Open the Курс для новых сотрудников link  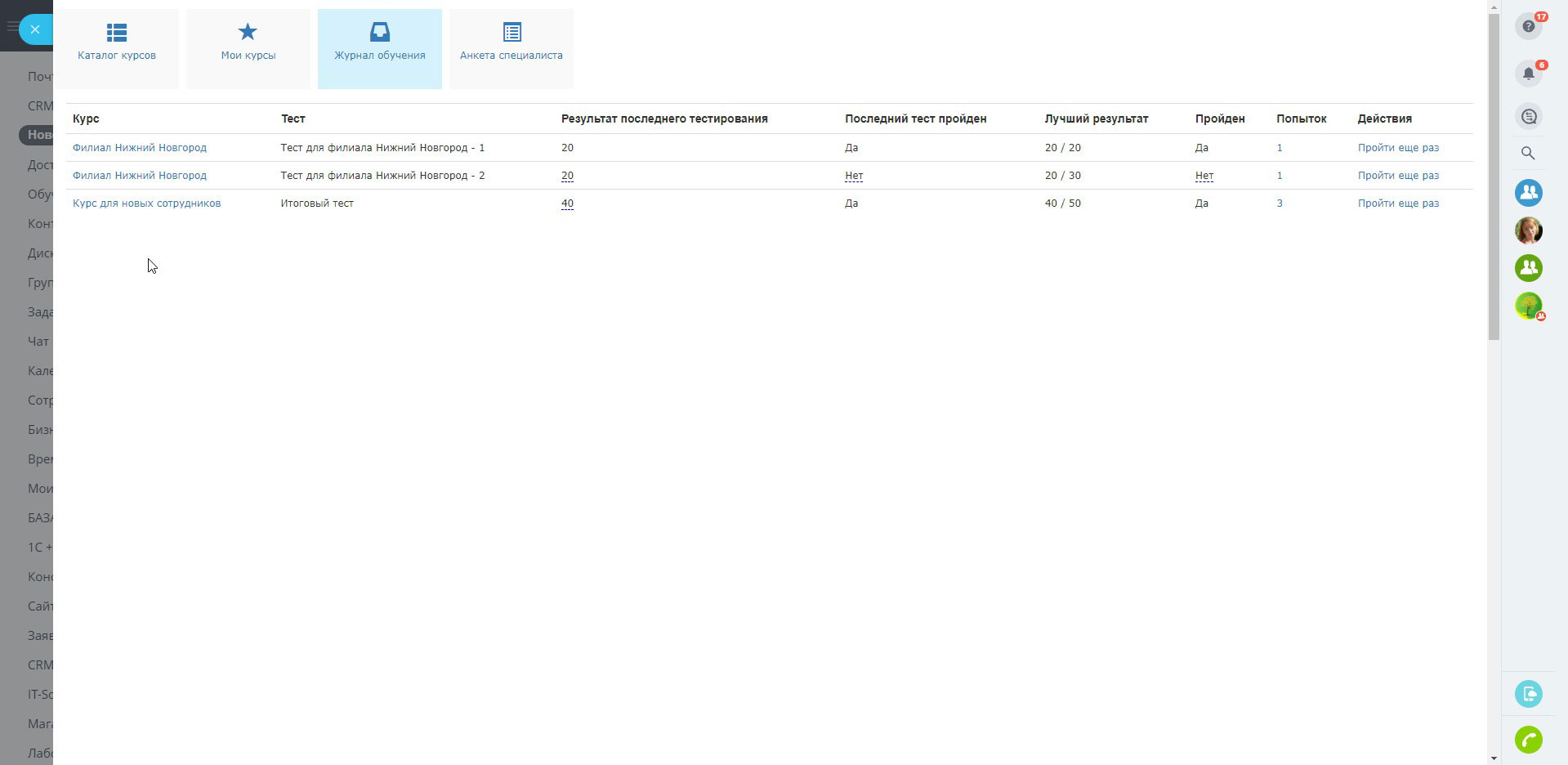147,204
